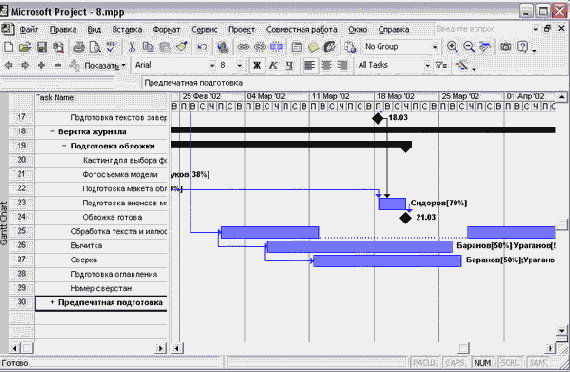Click the Gantt chart horizontal scrollbar thumb
570x372 pixels.
click(x=463, y=348)
